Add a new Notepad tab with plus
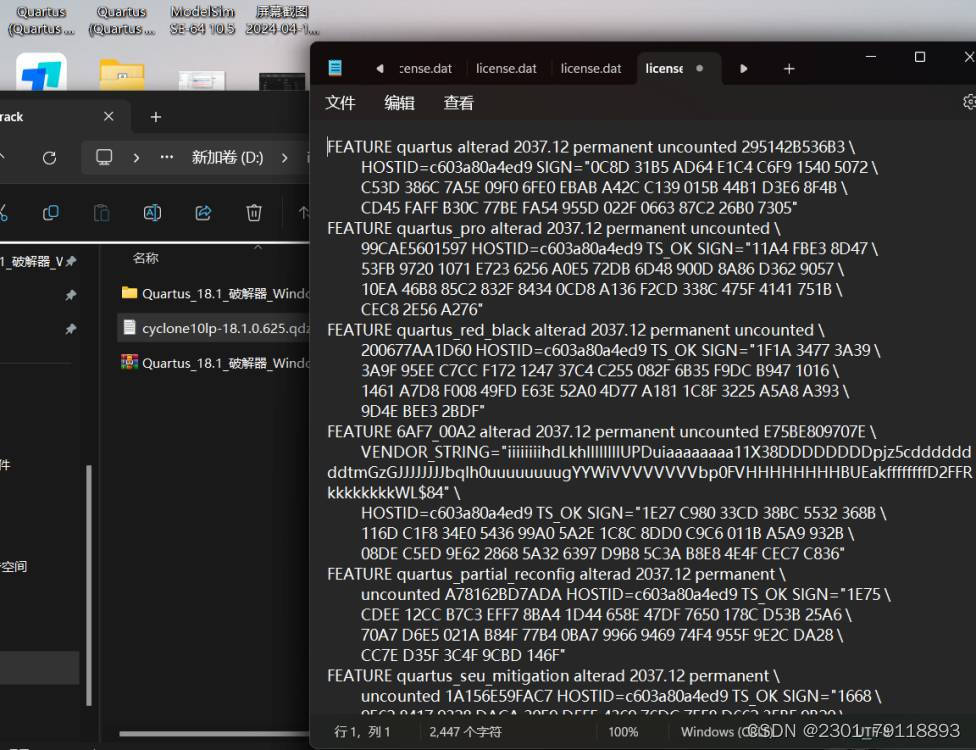The image size is (976, 750). click(789, 68)
